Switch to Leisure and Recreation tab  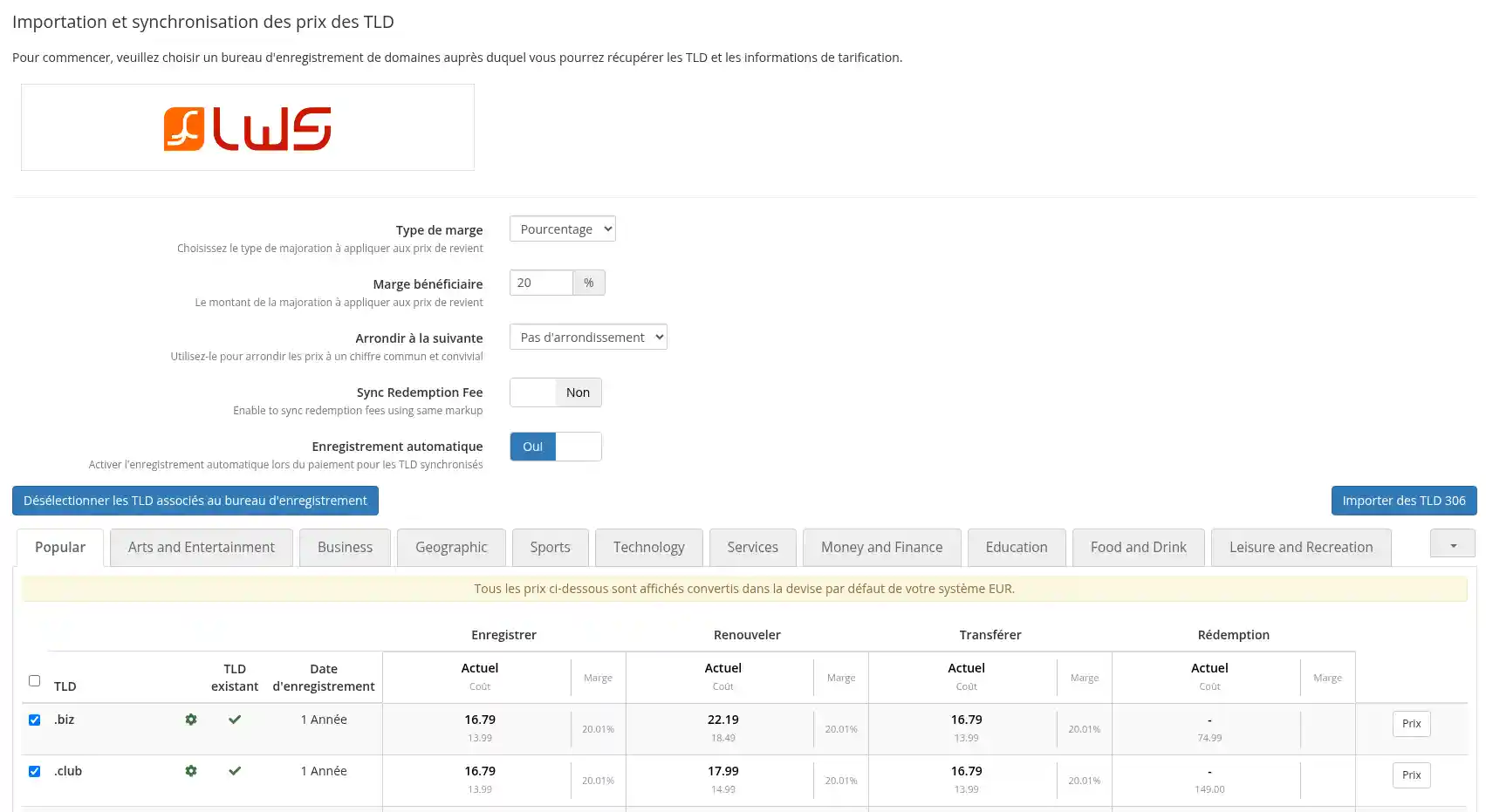(x=1301, y=547)
